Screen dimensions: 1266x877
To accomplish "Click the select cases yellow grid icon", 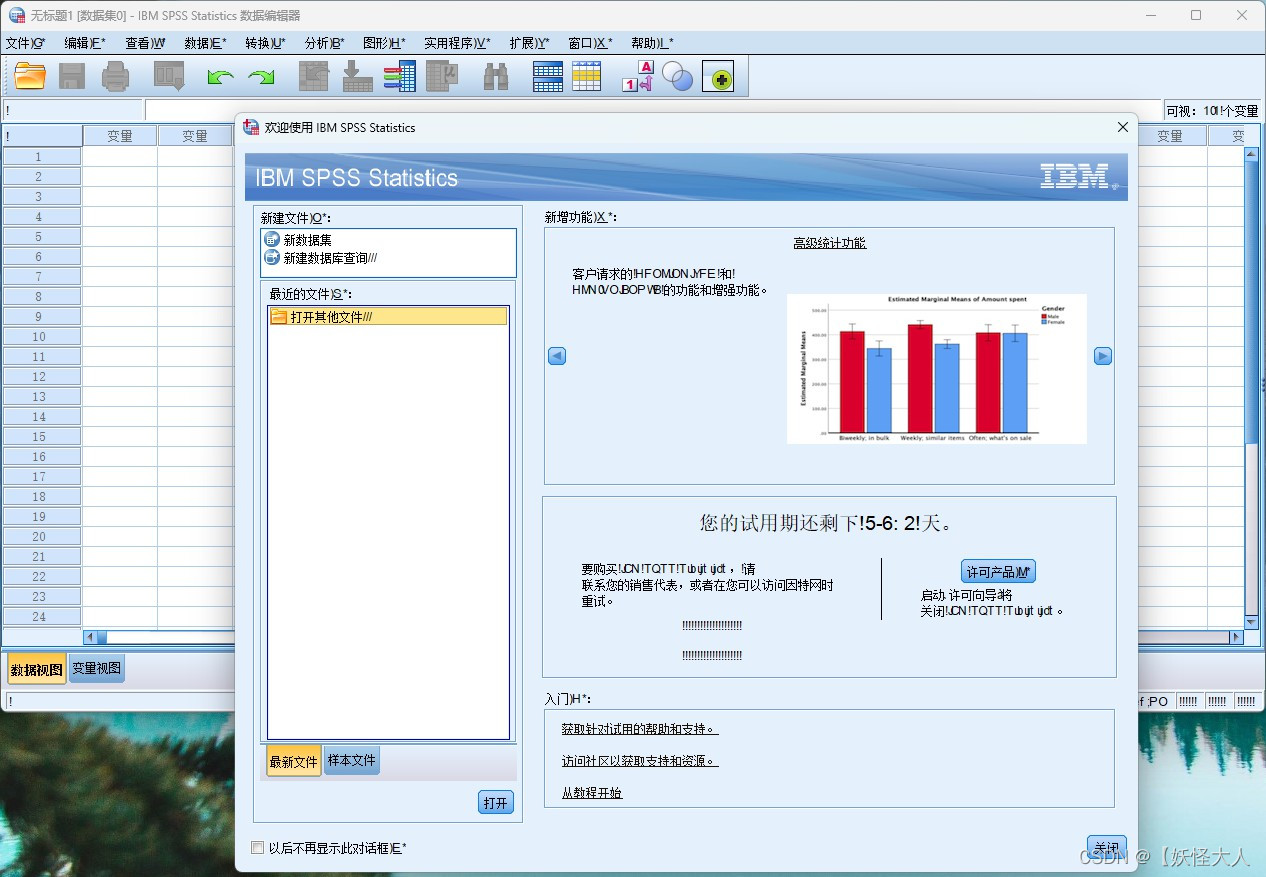I will [x=587, y=77].
